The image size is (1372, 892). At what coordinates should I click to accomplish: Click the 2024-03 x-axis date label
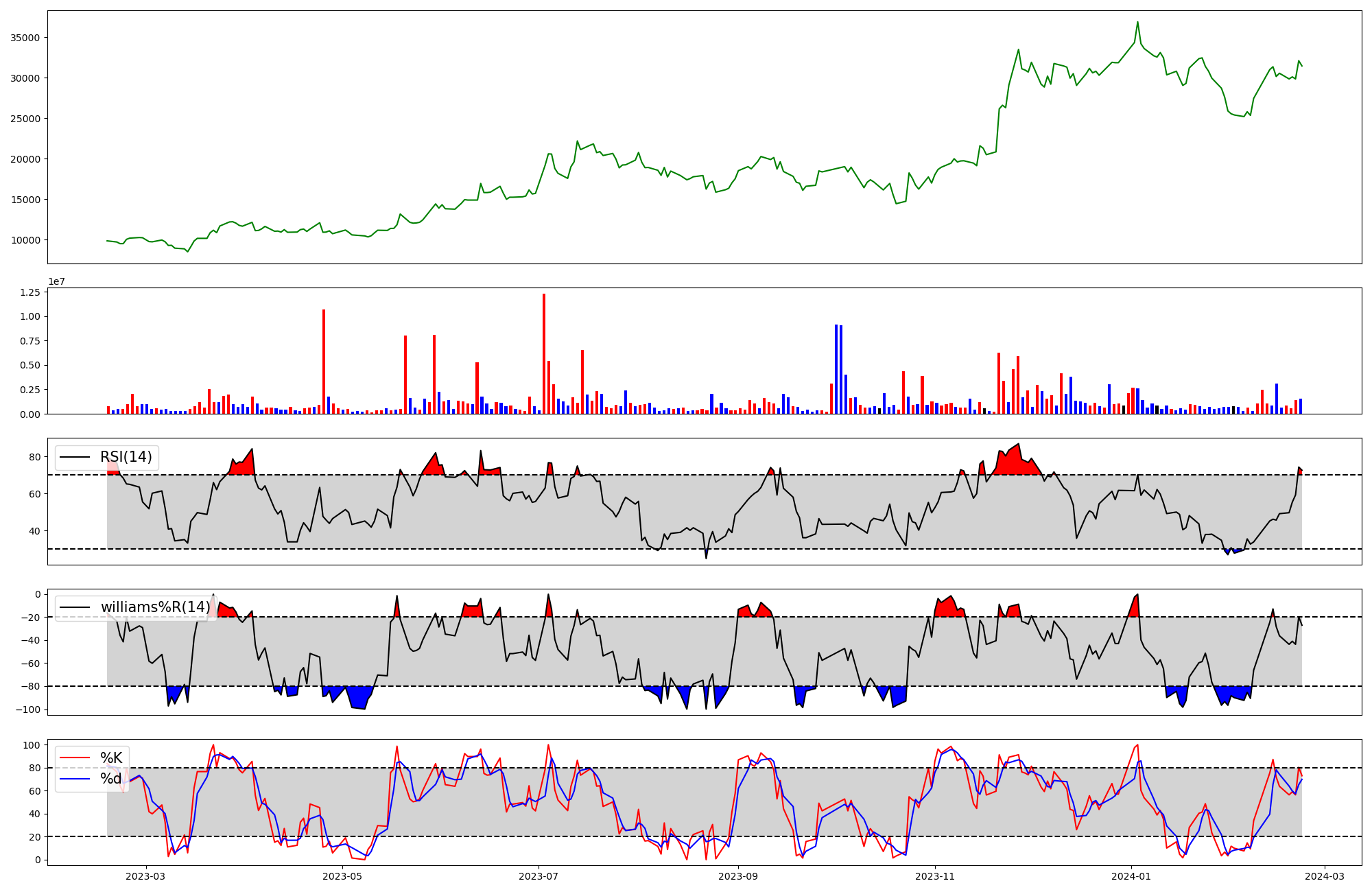tap(1324, 876)
